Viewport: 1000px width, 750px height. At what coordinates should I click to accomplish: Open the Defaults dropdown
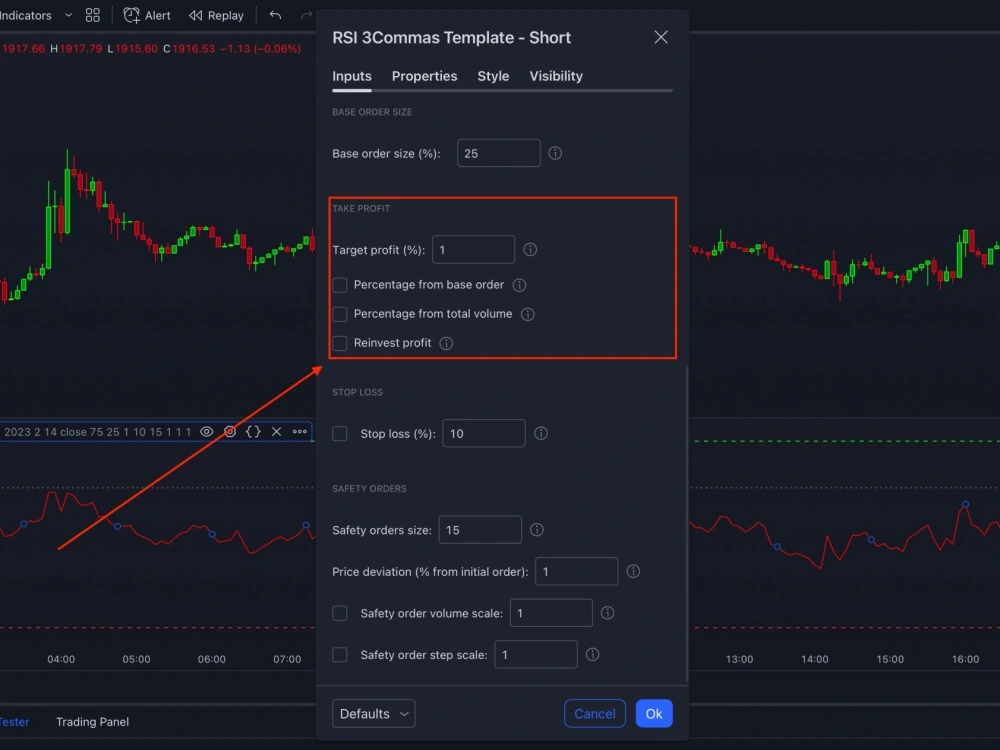pyautogui.click(x=374, y=714)
